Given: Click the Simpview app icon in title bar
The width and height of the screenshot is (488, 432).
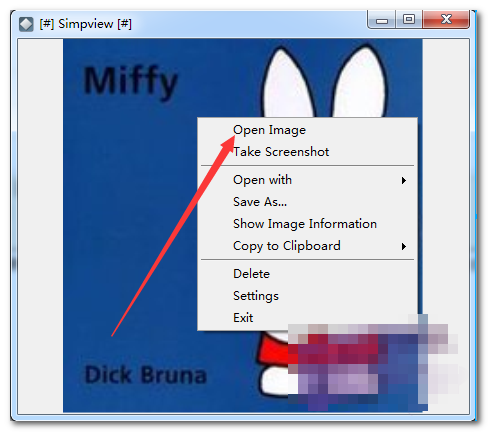Looking at the screenshot, I should click(26, 24).
